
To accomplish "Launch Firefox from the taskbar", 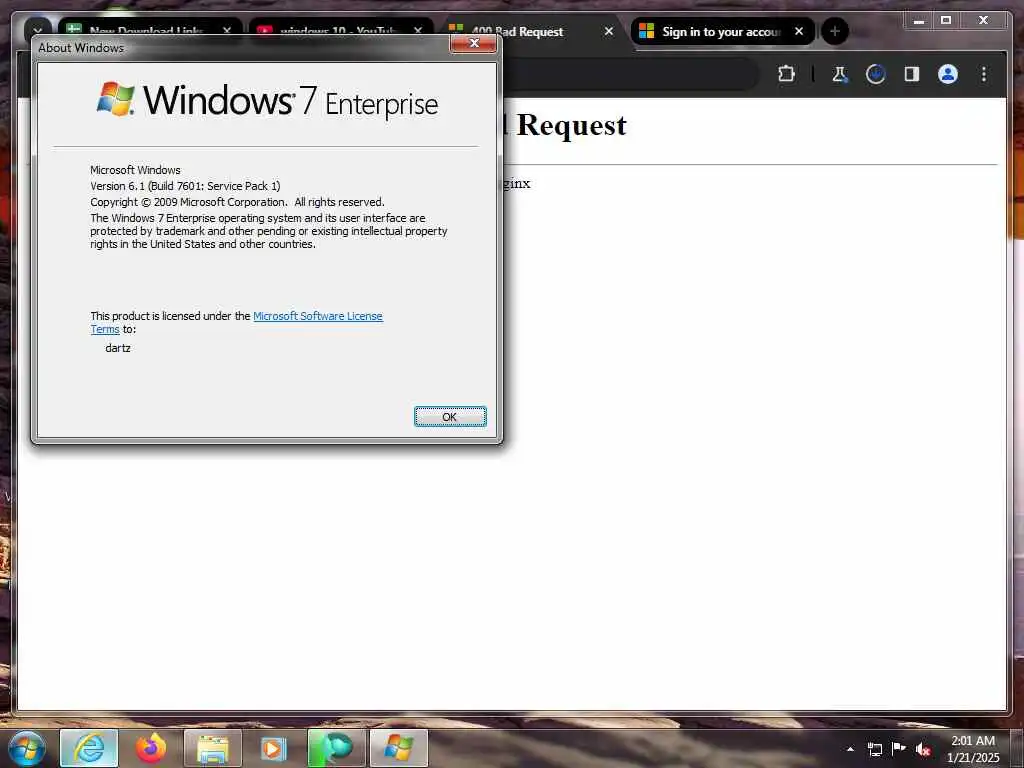I will tap(151, 748).
